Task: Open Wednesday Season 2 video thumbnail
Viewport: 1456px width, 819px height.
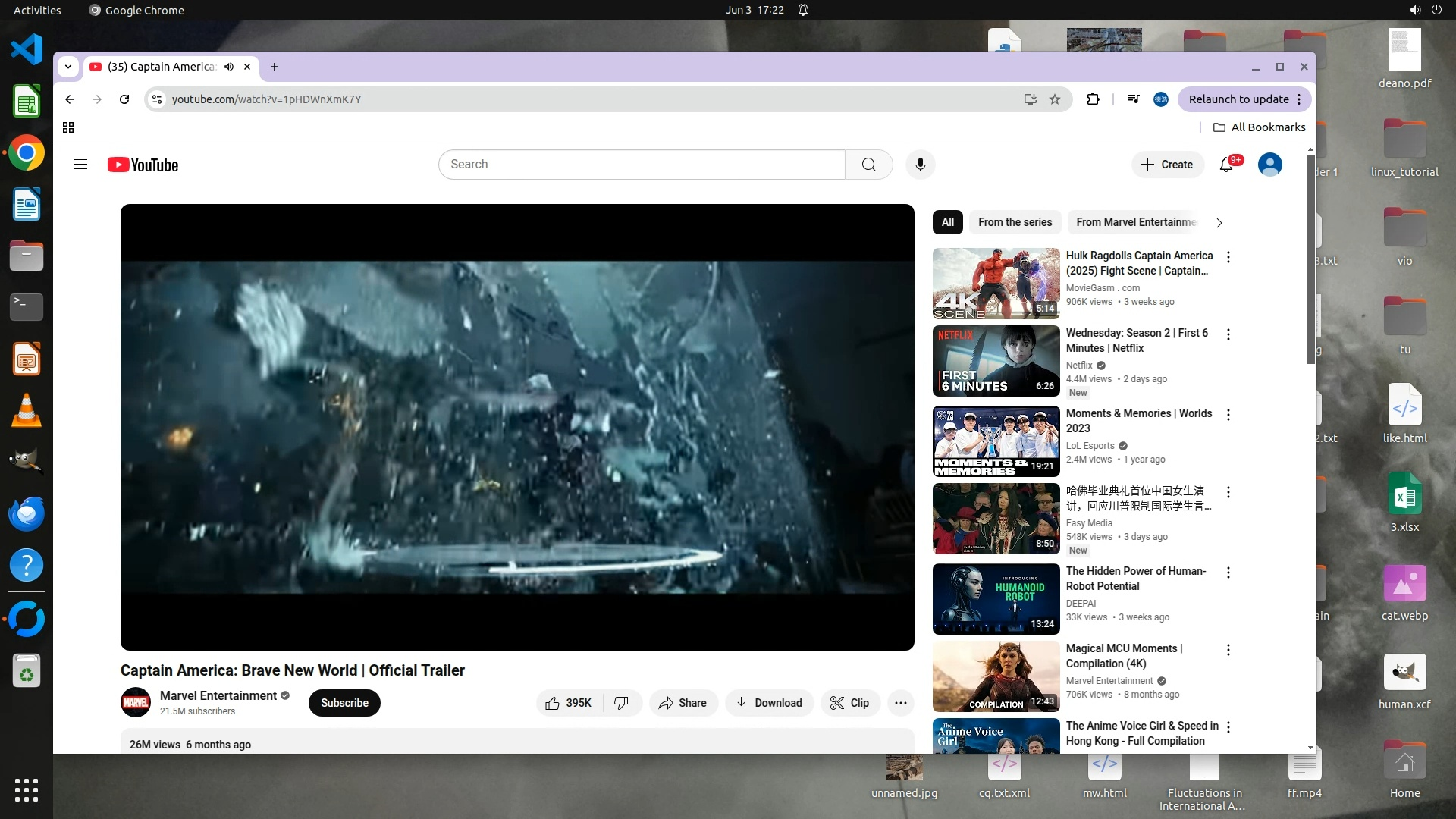Action: pyautogui.click(x=996, y=361)
